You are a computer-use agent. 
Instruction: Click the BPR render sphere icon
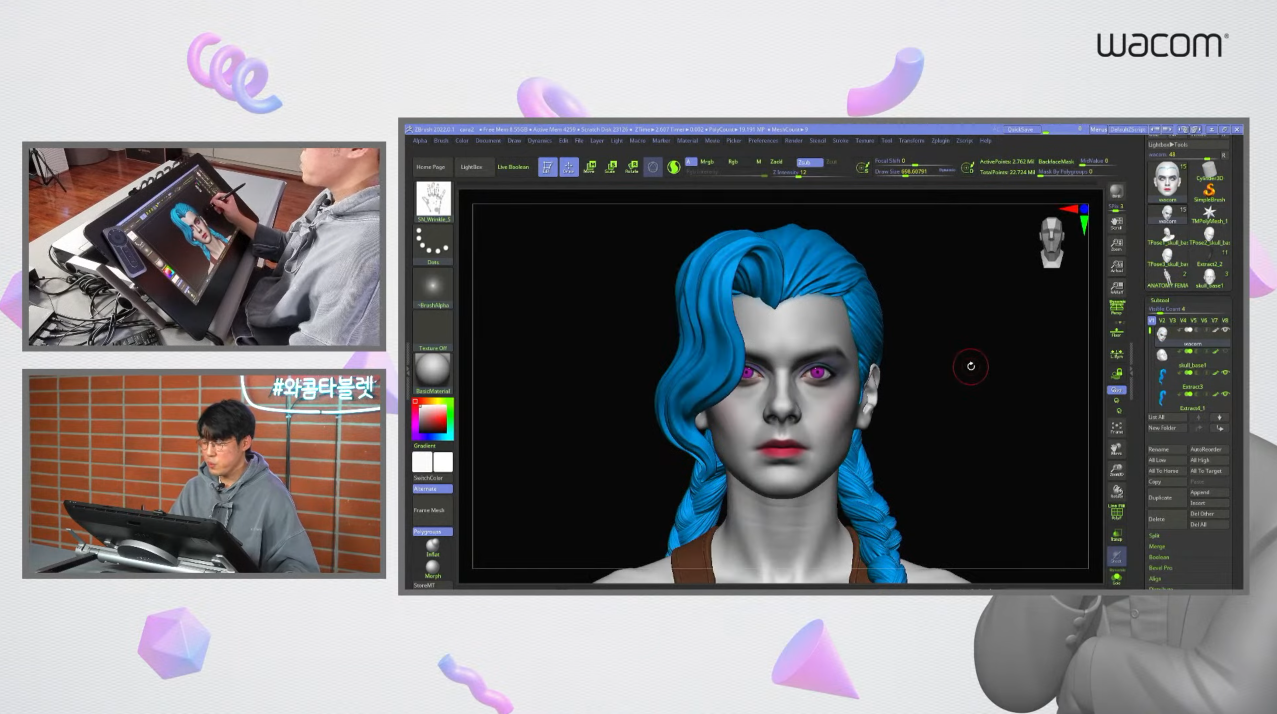(x=1117, y=191)
